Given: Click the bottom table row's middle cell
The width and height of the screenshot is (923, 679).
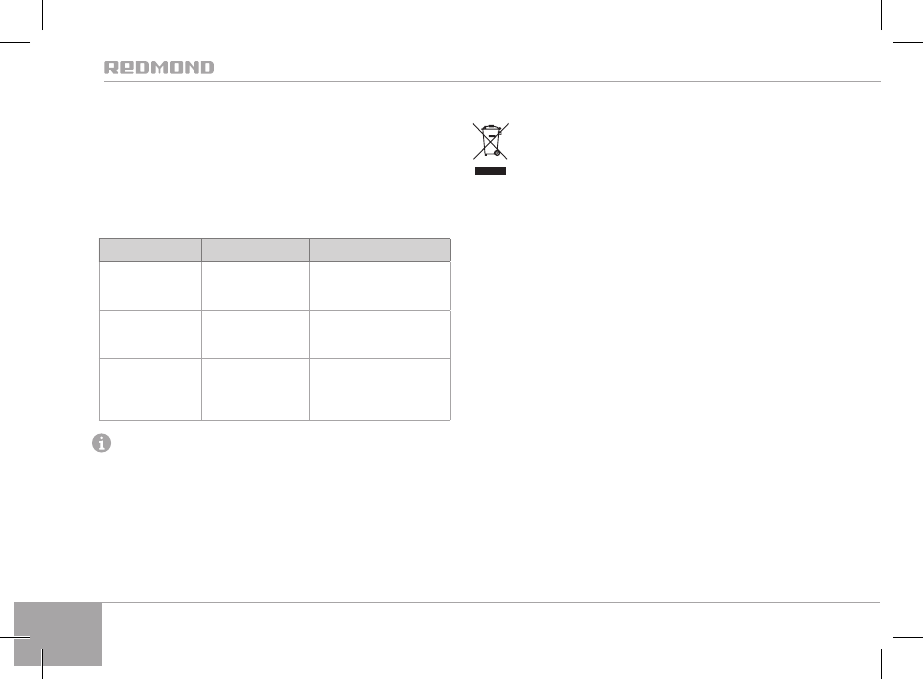Looking at the screenshot, I should pos(255,388).
